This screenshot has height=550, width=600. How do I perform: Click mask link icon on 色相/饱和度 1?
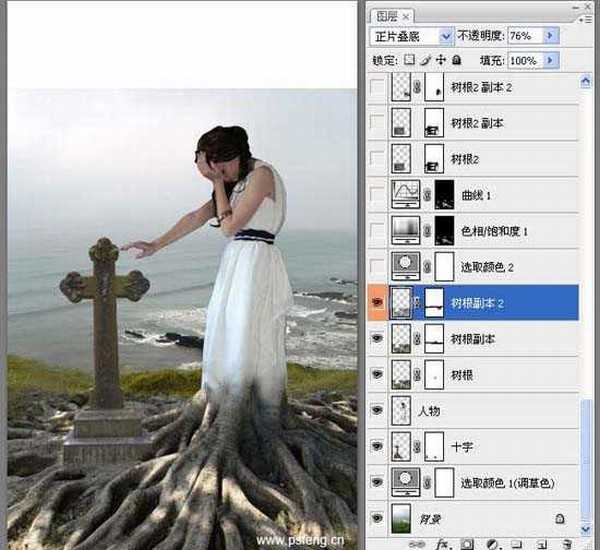click(427, 231)
